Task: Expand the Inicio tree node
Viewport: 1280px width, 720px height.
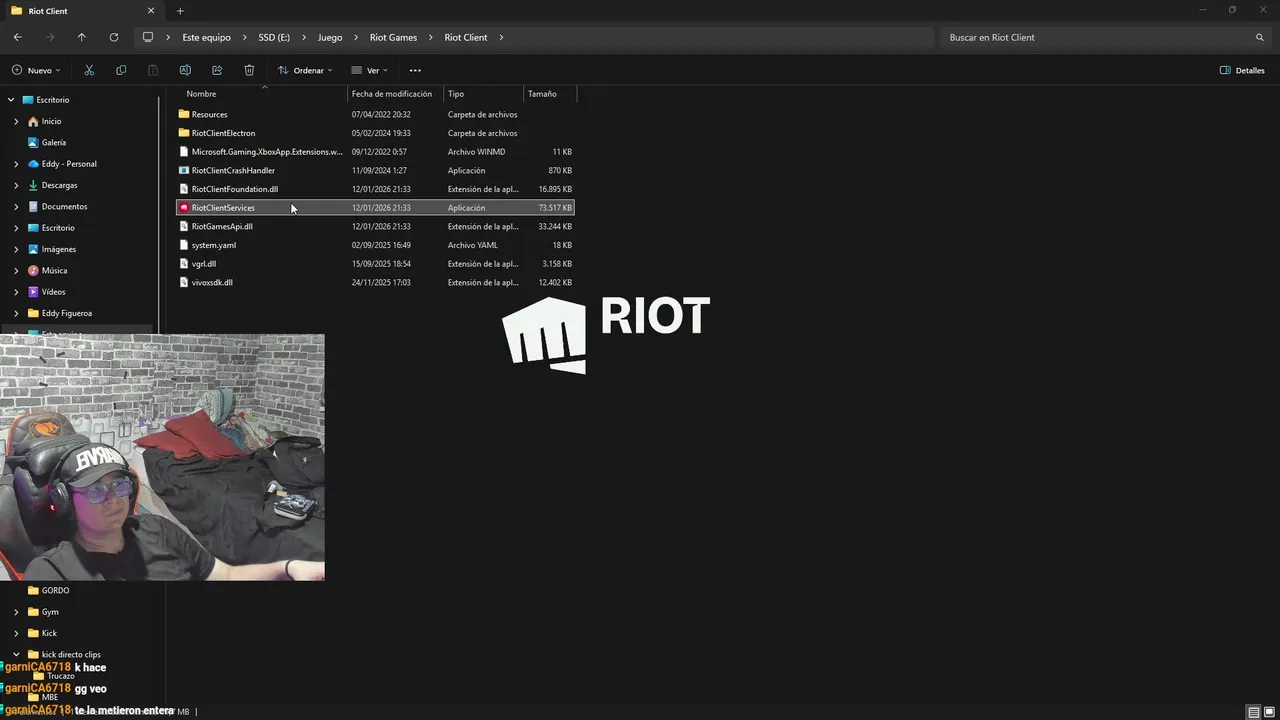Action: [x=16, y=121]
